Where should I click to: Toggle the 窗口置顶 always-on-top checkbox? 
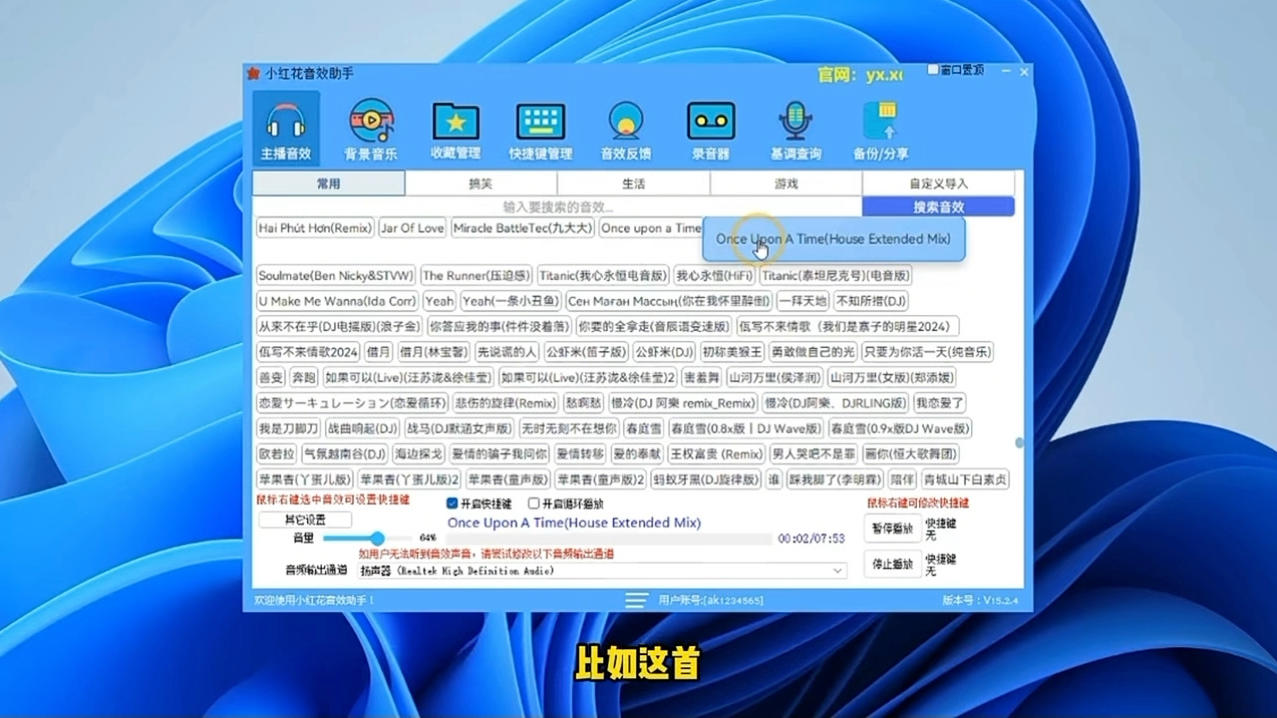[933, 71]
